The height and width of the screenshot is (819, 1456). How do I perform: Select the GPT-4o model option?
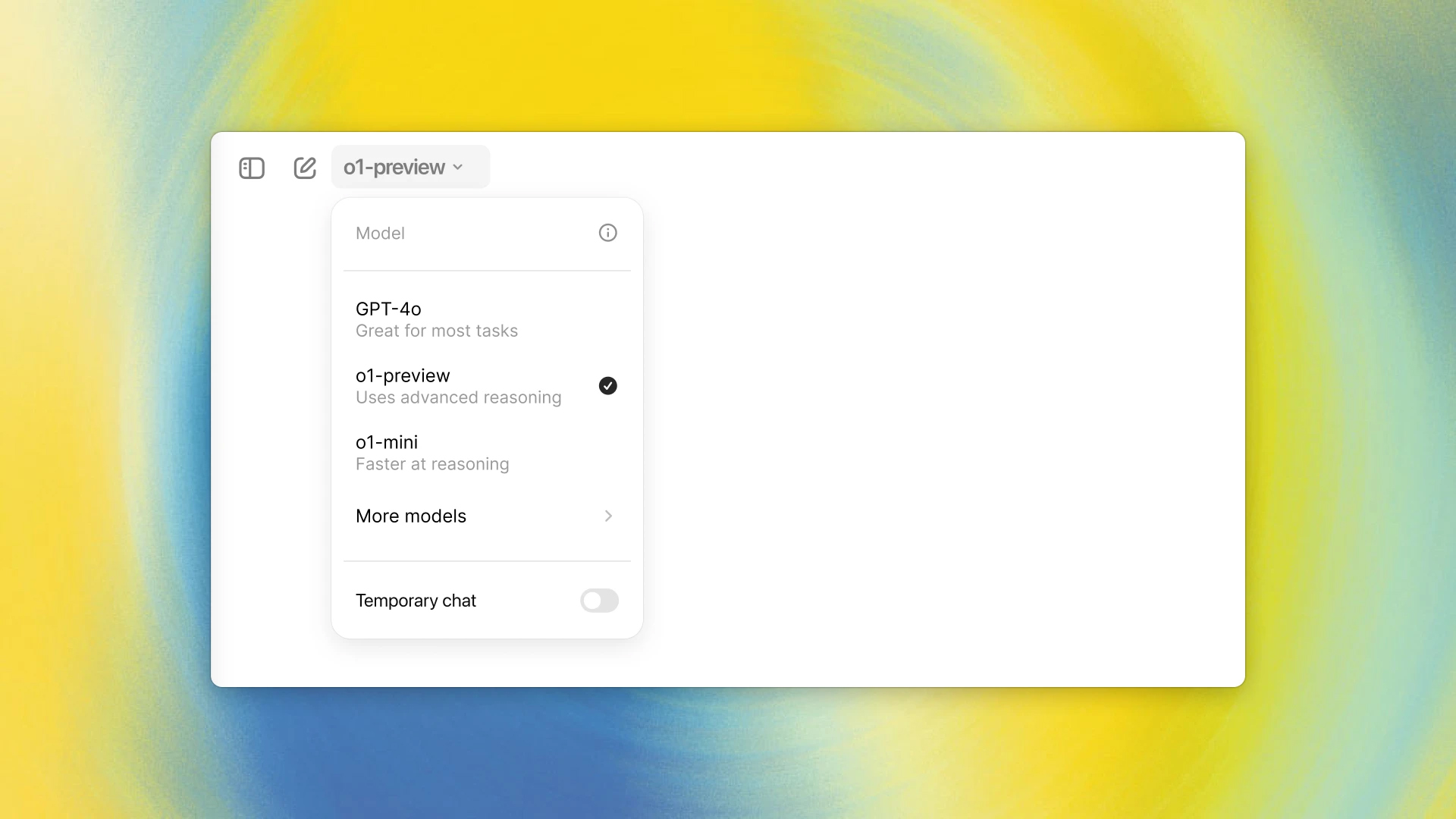(487, 318)
